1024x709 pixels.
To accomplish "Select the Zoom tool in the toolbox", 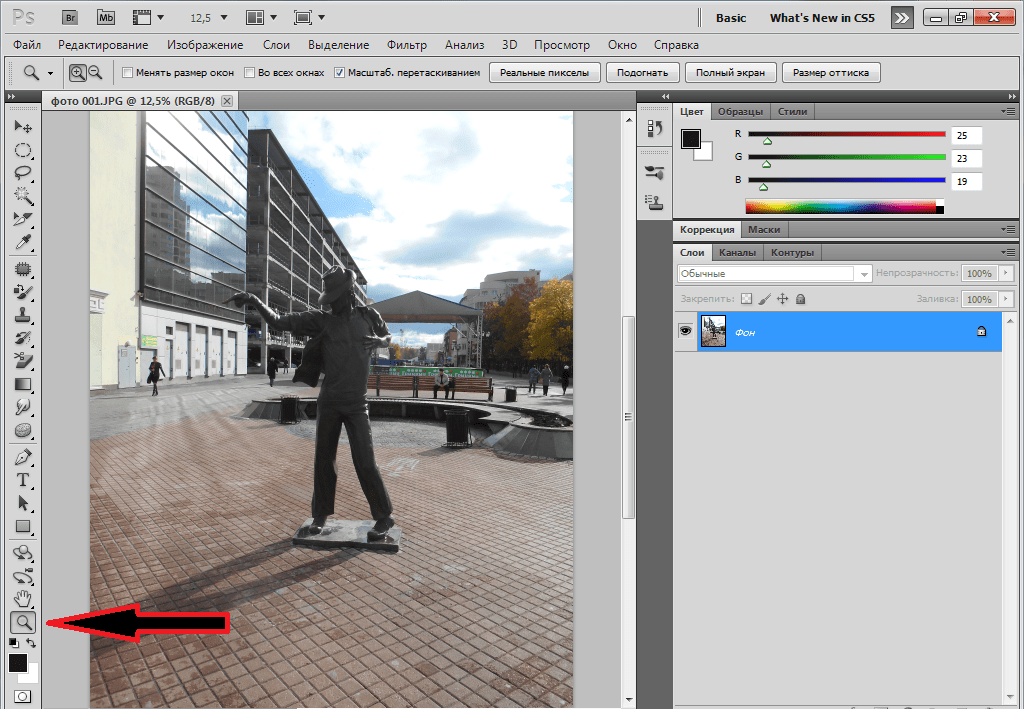I will [23, 623].
